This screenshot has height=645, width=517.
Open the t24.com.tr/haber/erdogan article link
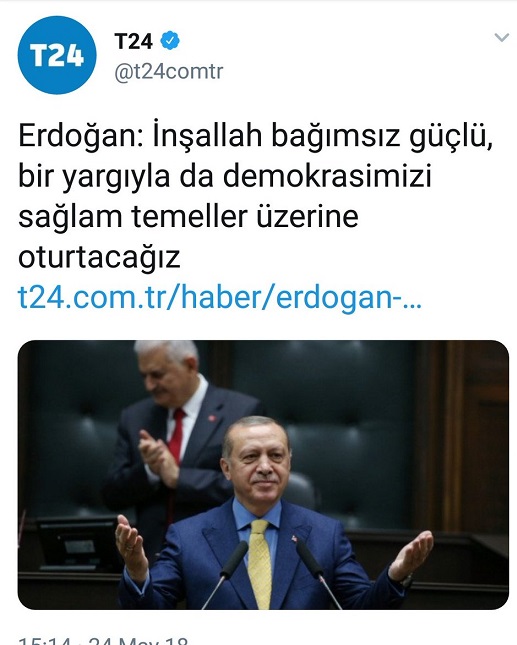220,297
